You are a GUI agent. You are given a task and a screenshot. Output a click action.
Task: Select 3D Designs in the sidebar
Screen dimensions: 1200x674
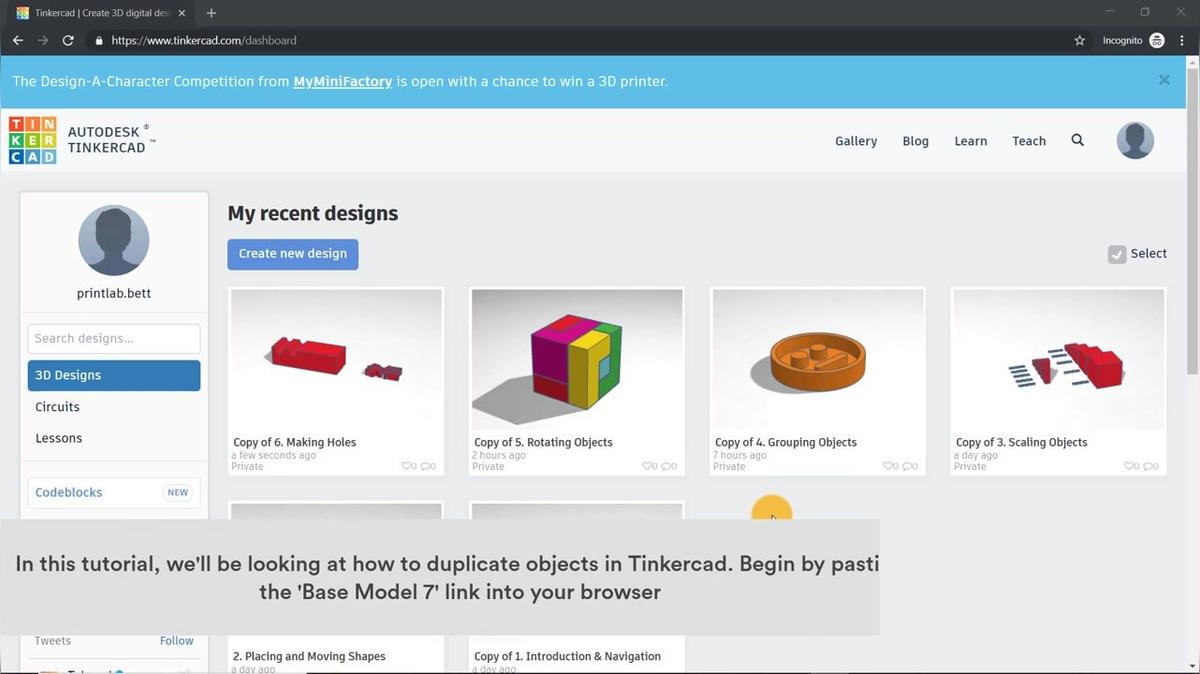pos(114,375)
